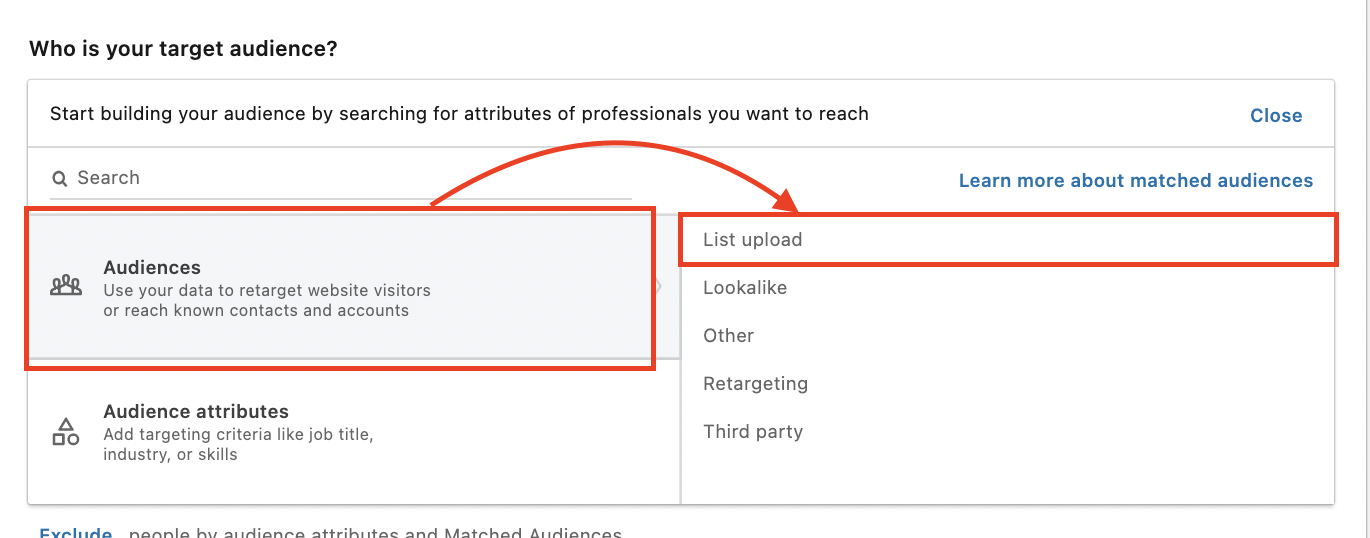Viewport: 1370px width, 538px height.
Task: Close the audience builder panel
Action: pyautogui.click(x=1276, y=115)
